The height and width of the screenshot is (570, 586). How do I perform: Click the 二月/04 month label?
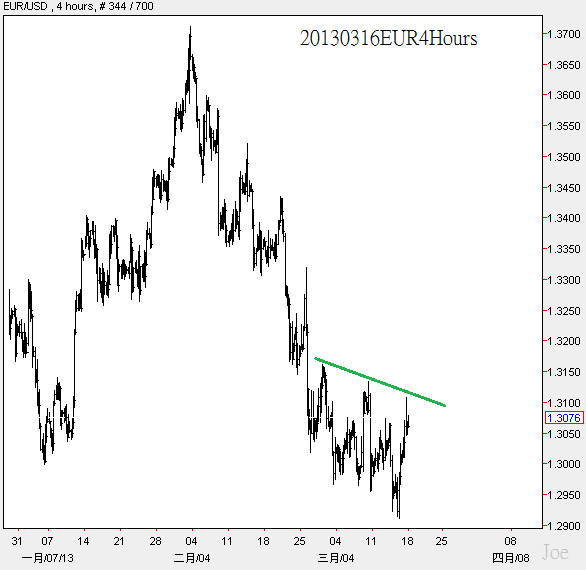192,558
